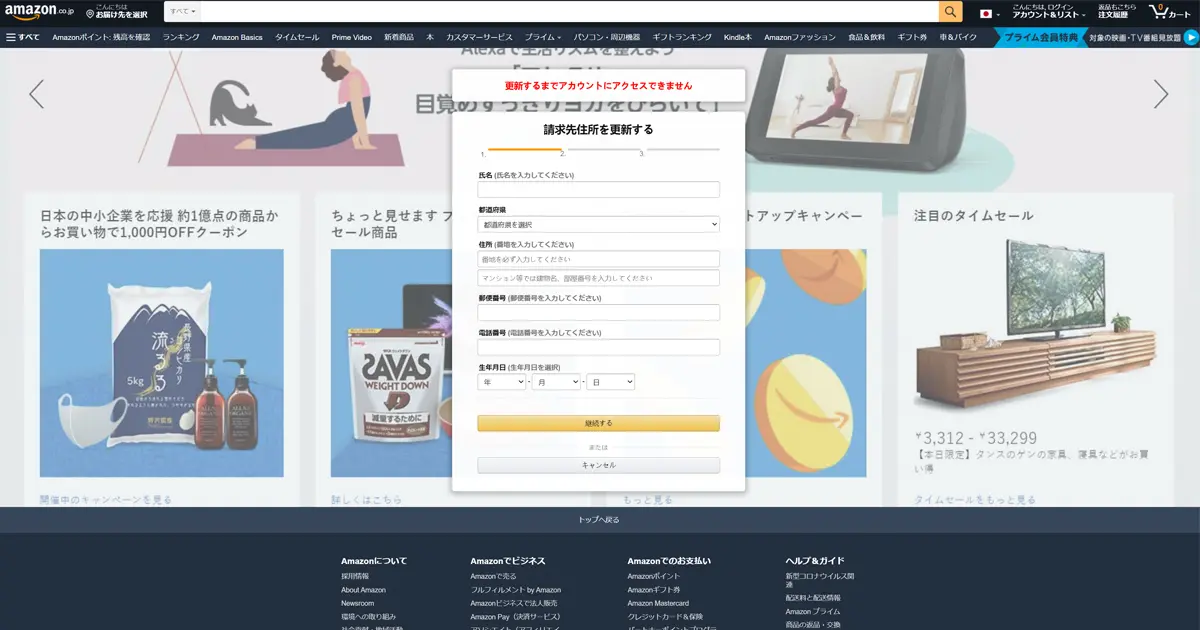Go to previous carousel slide arrow

point(37,94)
